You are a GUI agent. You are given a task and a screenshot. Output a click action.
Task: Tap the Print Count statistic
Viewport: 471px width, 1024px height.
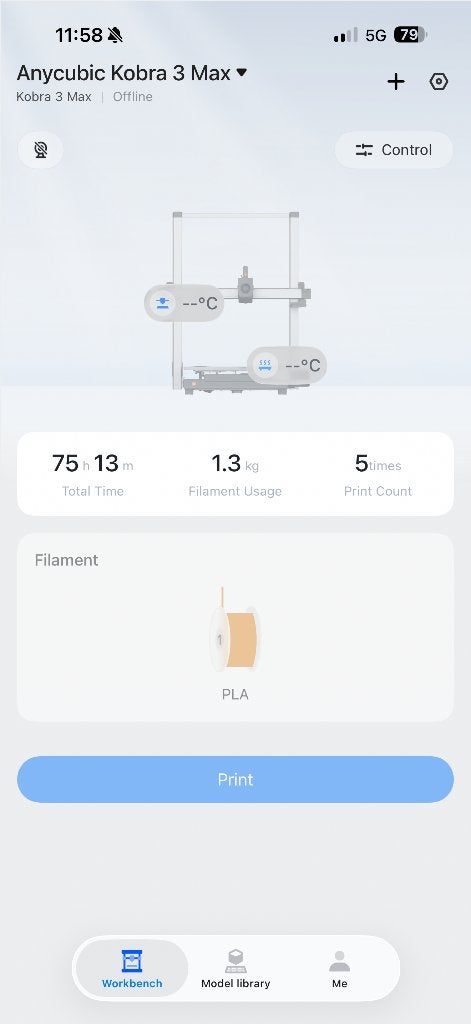(x=378, y=474)
